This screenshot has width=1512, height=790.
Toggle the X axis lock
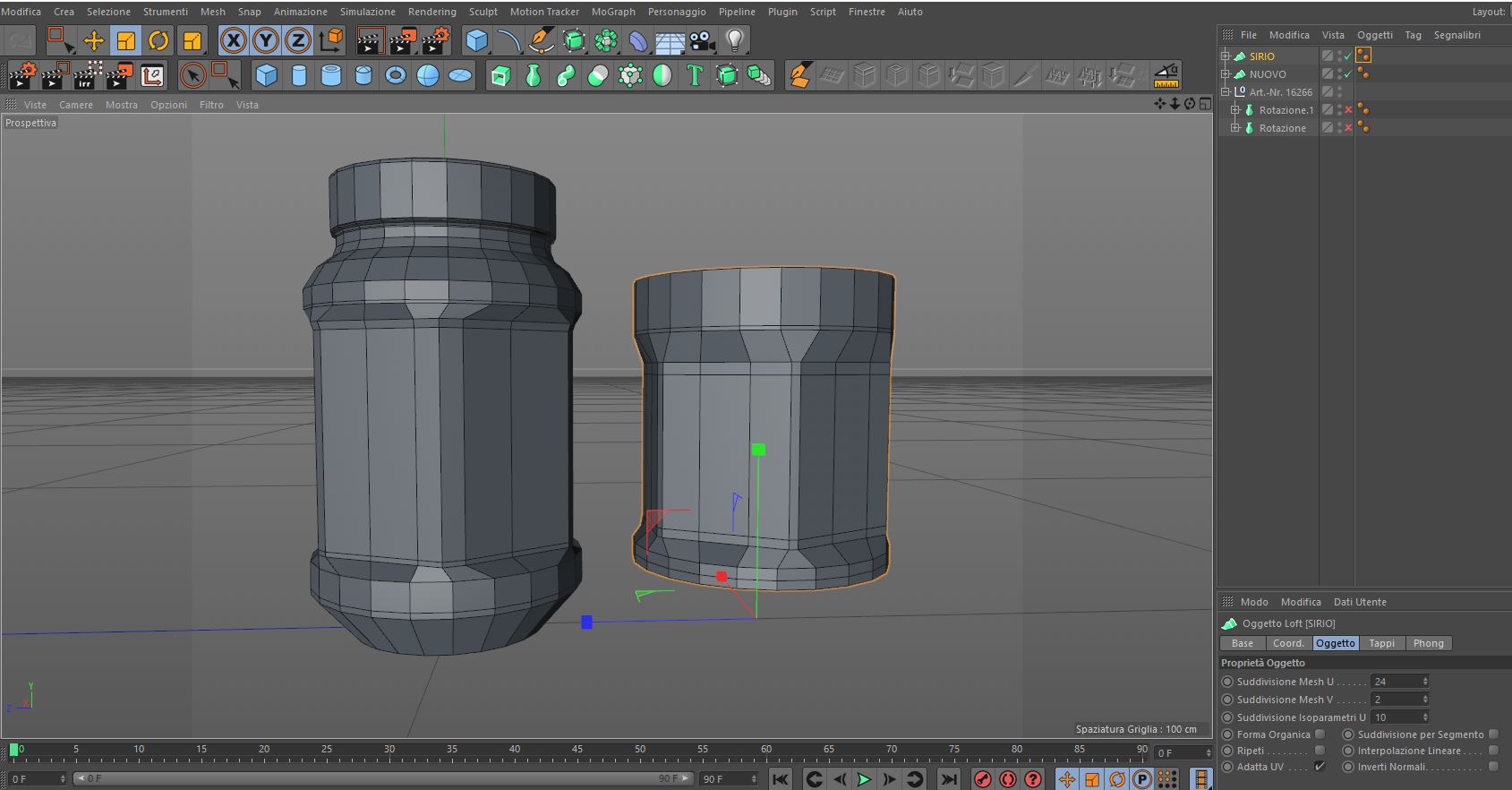tap(234, 40)
